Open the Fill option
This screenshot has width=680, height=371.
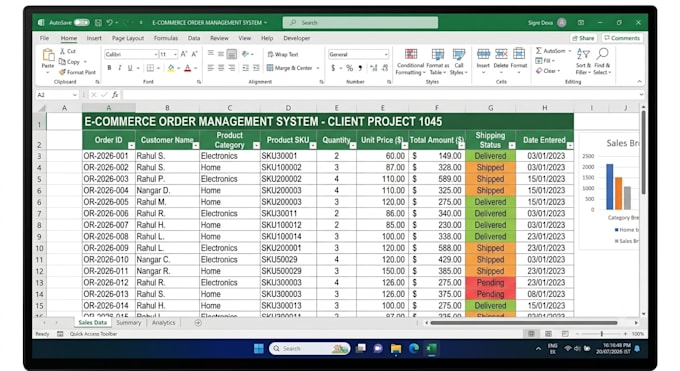click(x=545, y=61)
